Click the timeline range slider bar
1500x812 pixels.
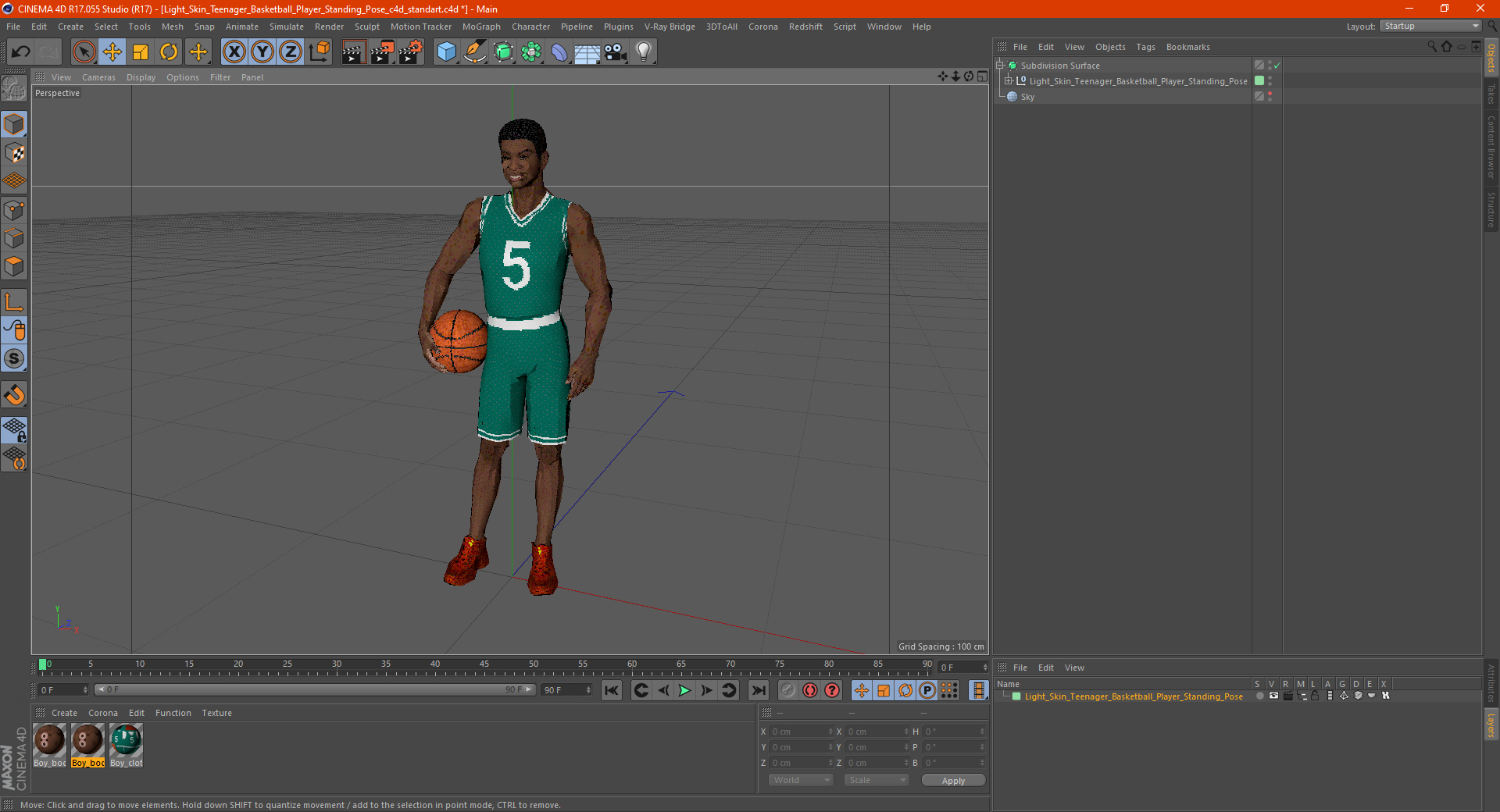[x=315, y=689]
